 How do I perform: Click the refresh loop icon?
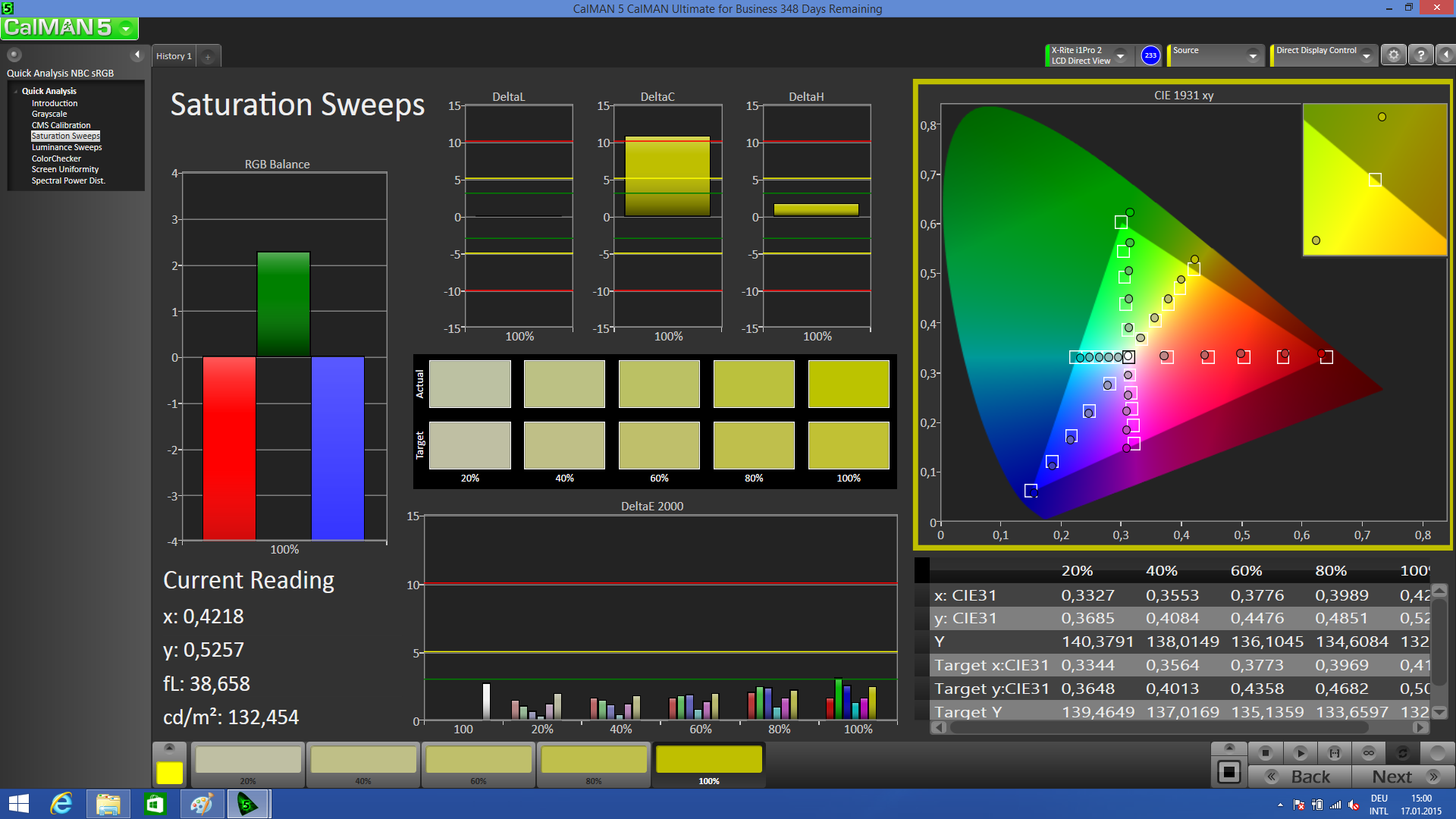coord(1403,753)
